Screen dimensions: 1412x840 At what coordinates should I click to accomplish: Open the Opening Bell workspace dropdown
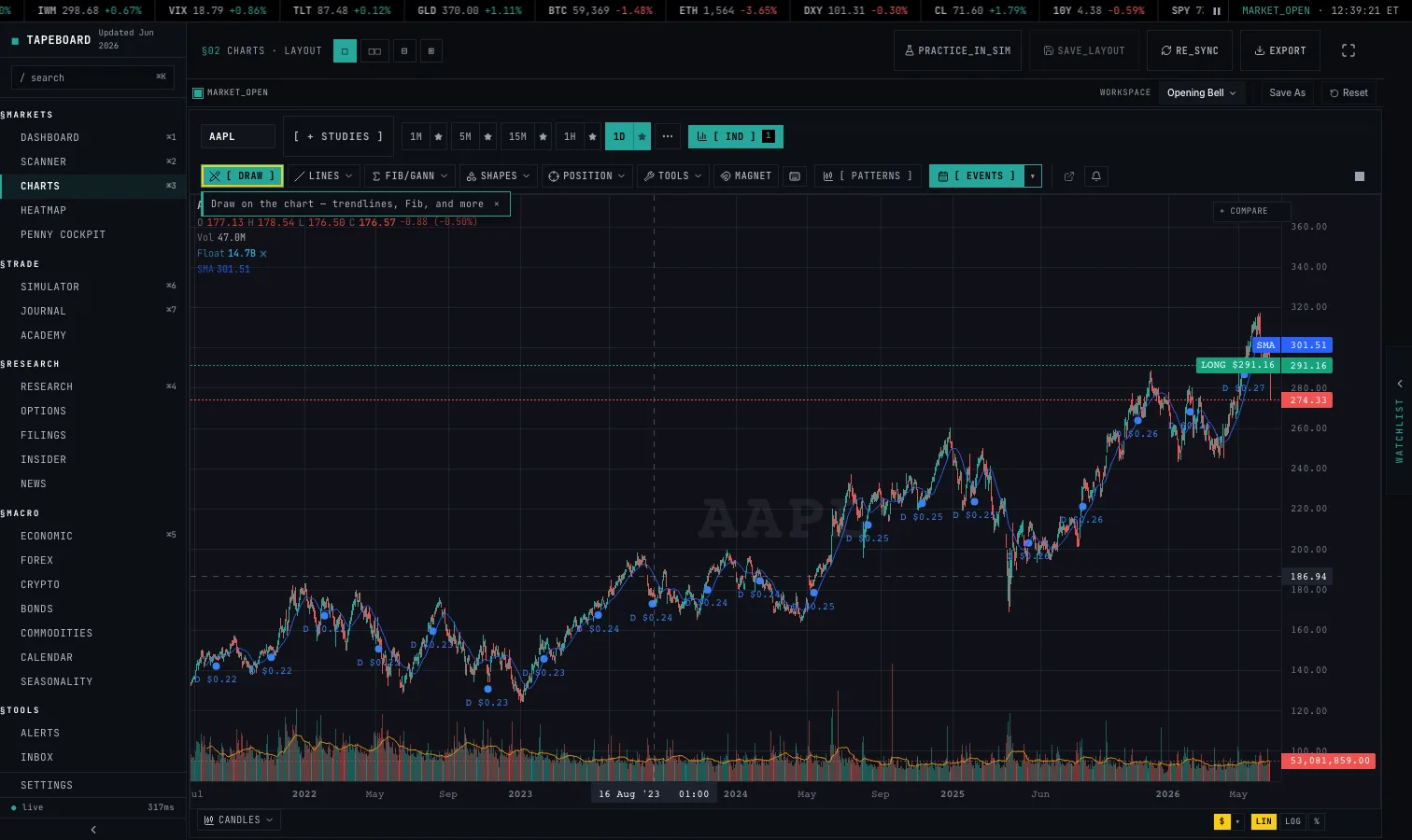click(1202, 92)
